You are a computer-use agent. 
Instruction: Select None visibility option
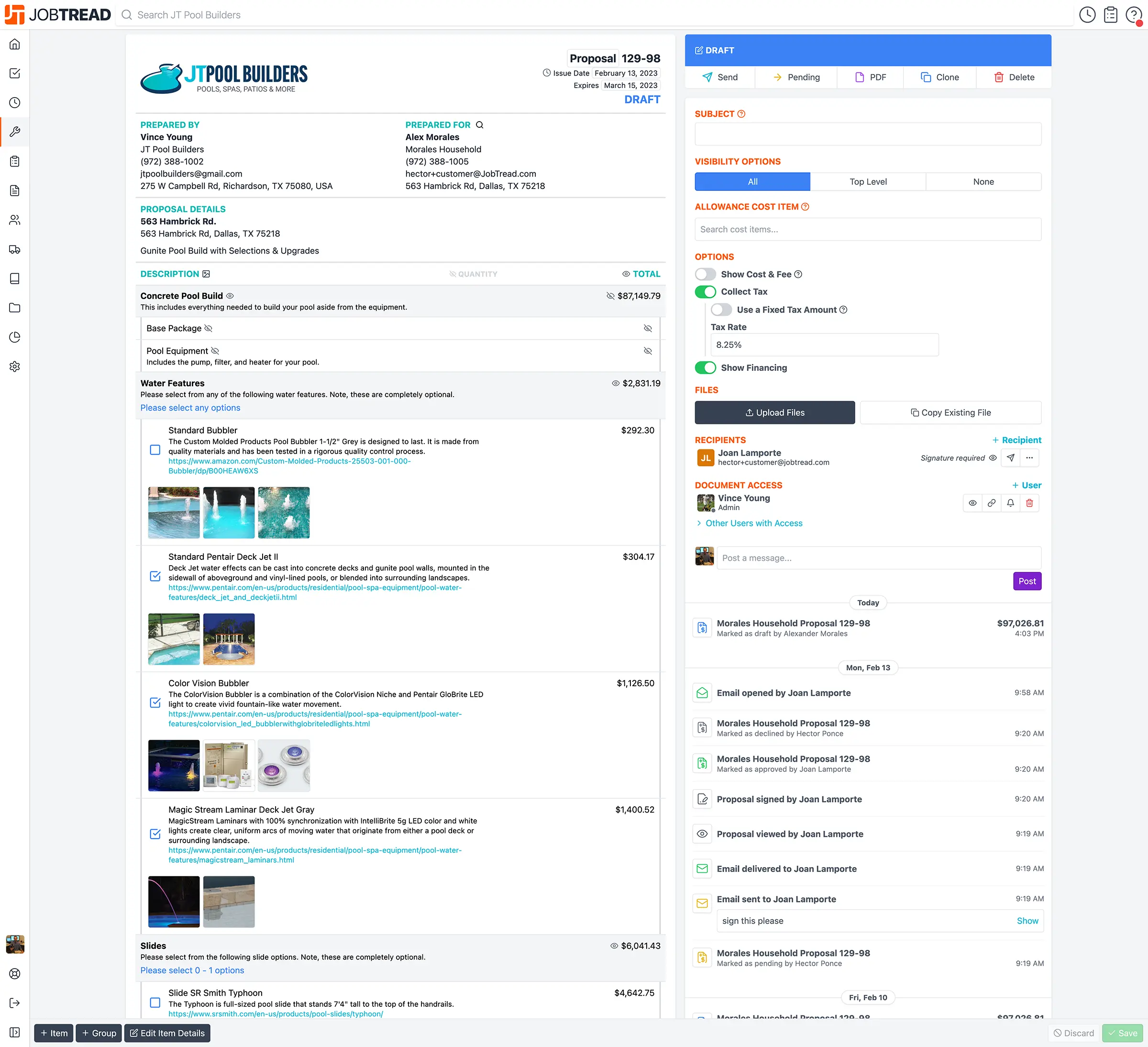coord(983,182)
